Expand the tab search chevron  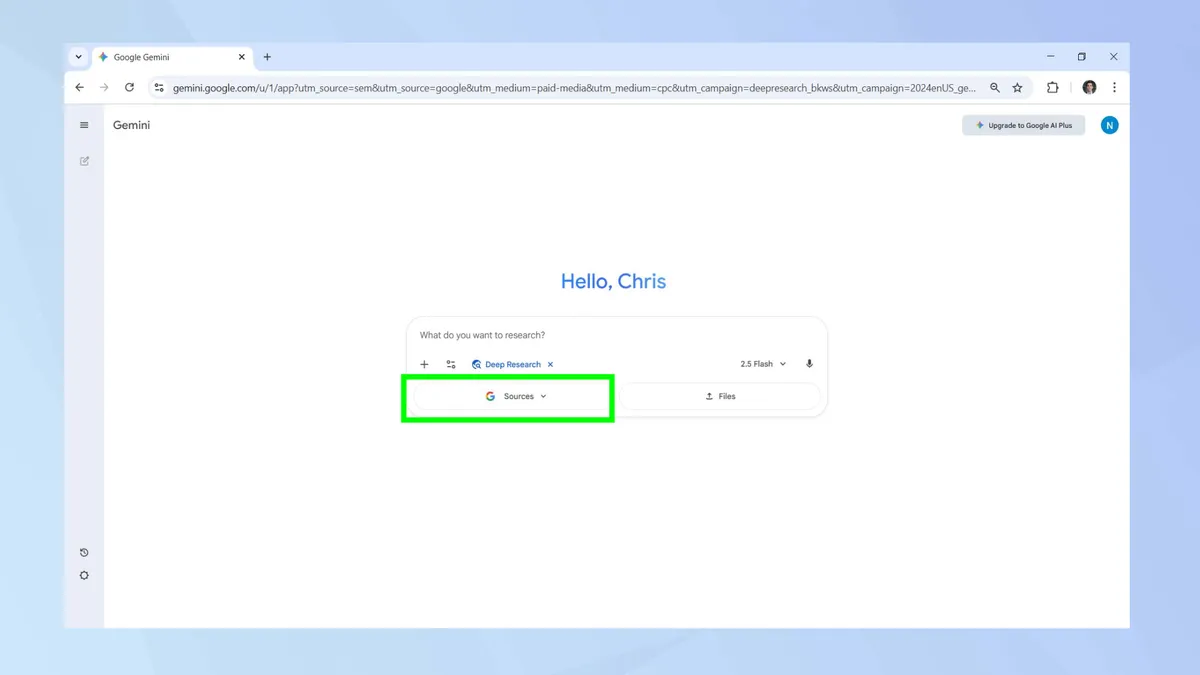tap(78, 57)
